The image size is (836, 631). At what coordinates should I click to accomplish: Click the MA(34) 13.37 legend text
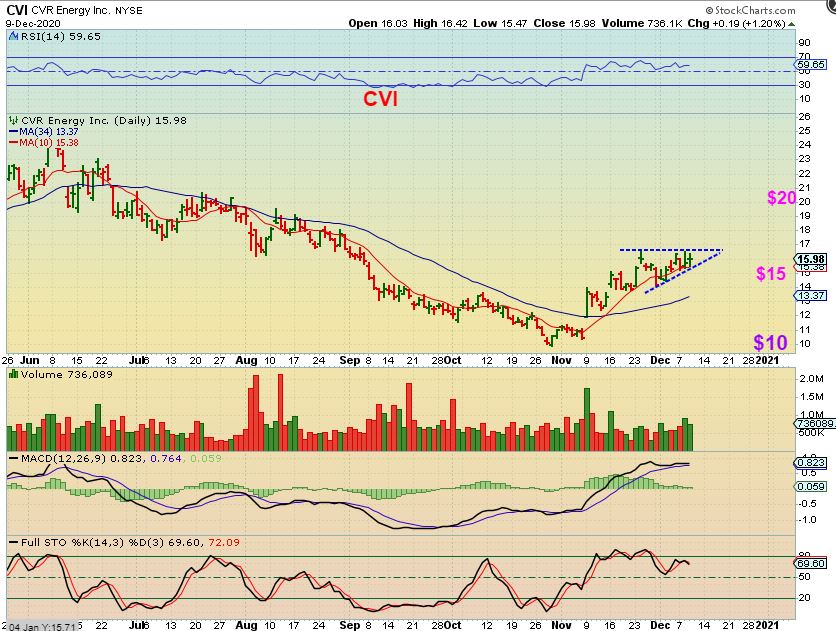(49, 132)
